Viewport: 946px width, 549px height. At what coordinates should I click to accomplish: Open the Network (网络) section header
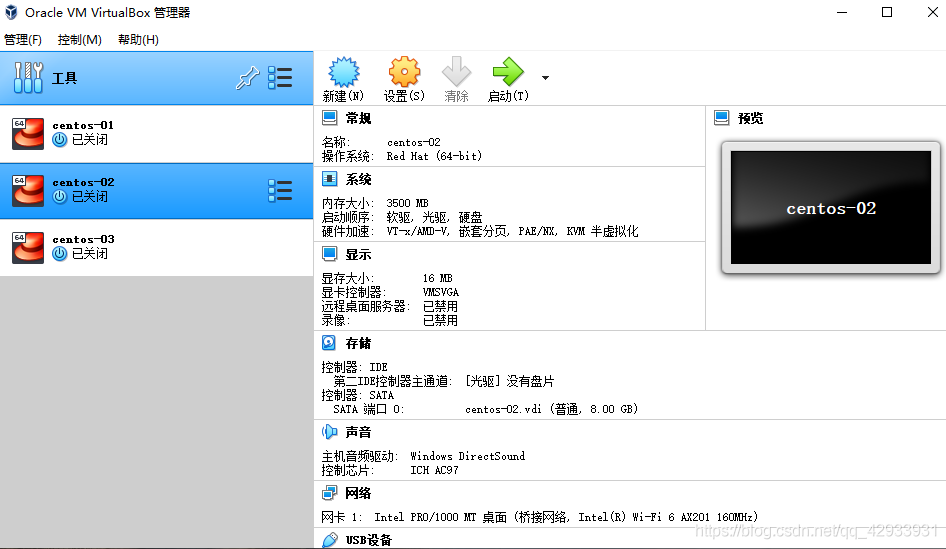click(x=358, y=493)
